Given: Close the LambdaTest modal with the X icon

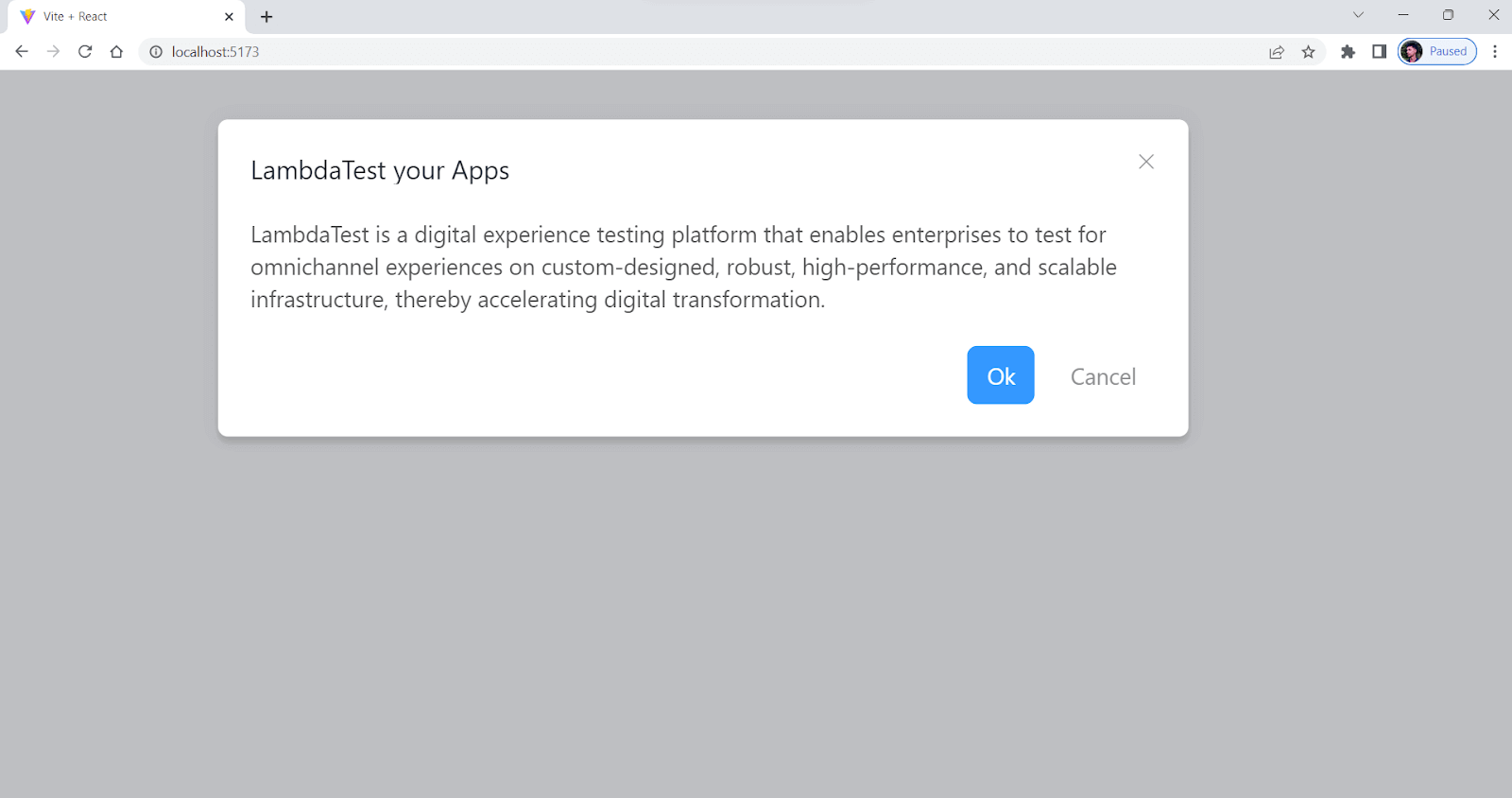Looking at the screenshot, I should tap(1146, 162).
